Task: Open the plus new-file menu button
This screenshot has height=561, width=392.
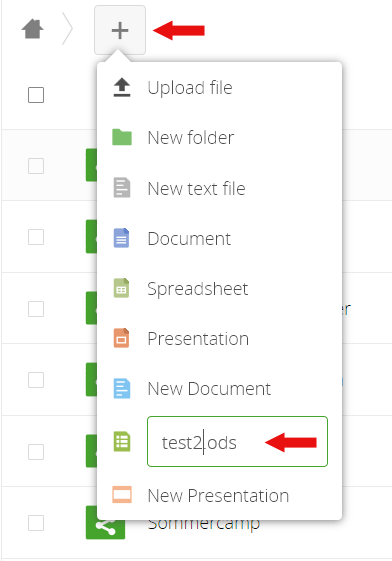Action: (x=120, y=30)
